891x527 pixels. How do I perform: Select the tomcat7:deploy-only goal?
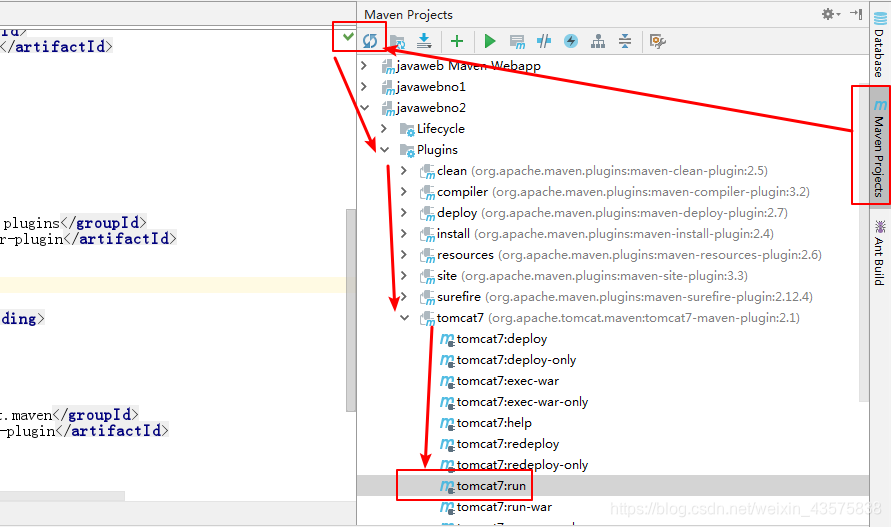coord(516,360)
